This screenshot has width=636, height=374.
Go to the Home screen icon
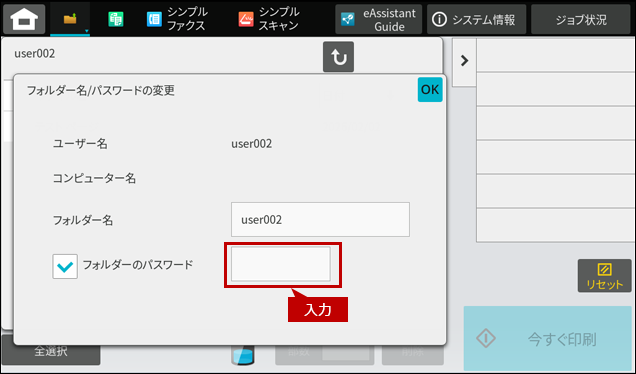coord(24,19)
